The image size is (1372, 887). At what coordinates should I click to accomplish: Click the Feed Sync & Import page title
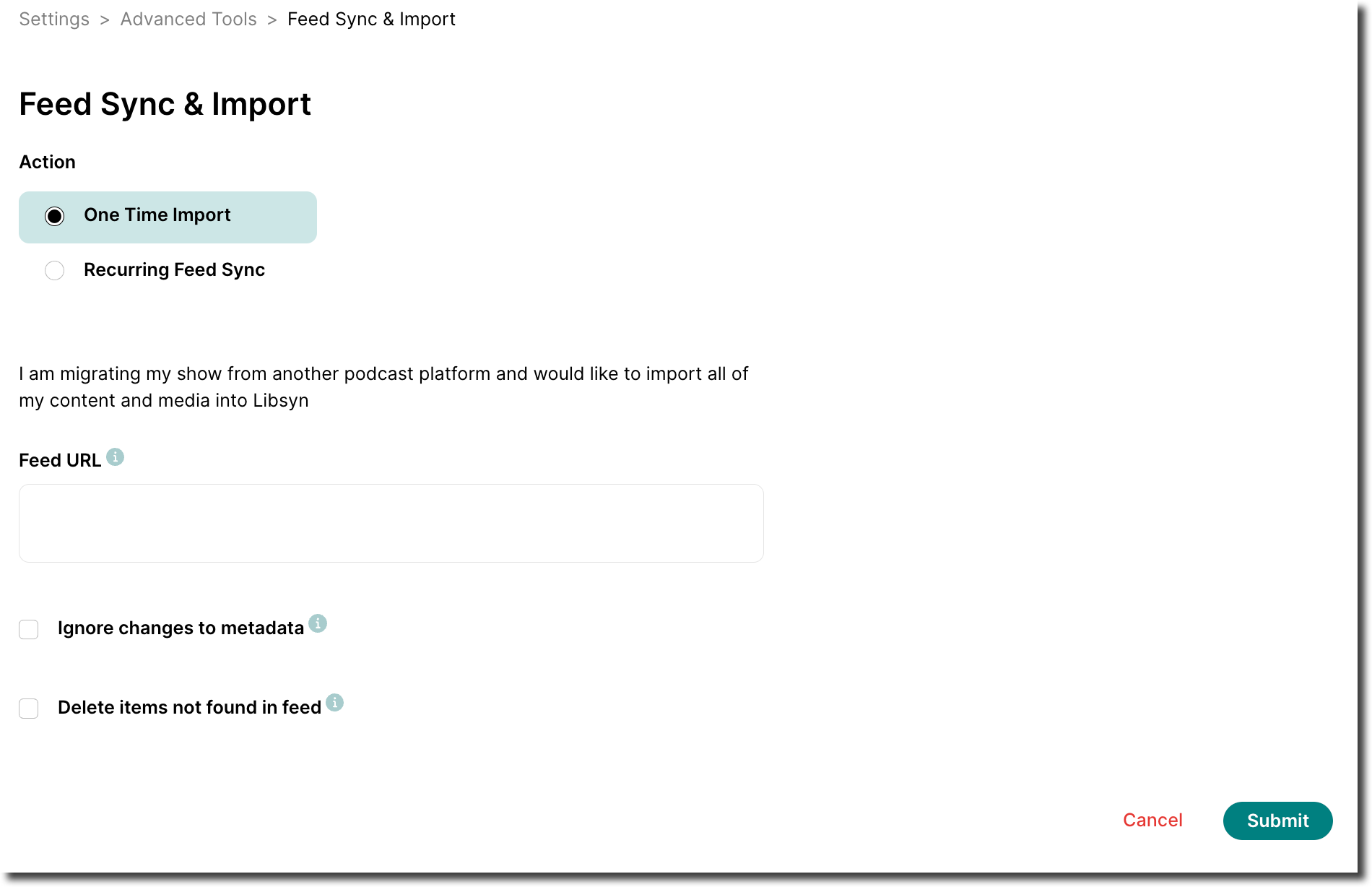(165, 104)
